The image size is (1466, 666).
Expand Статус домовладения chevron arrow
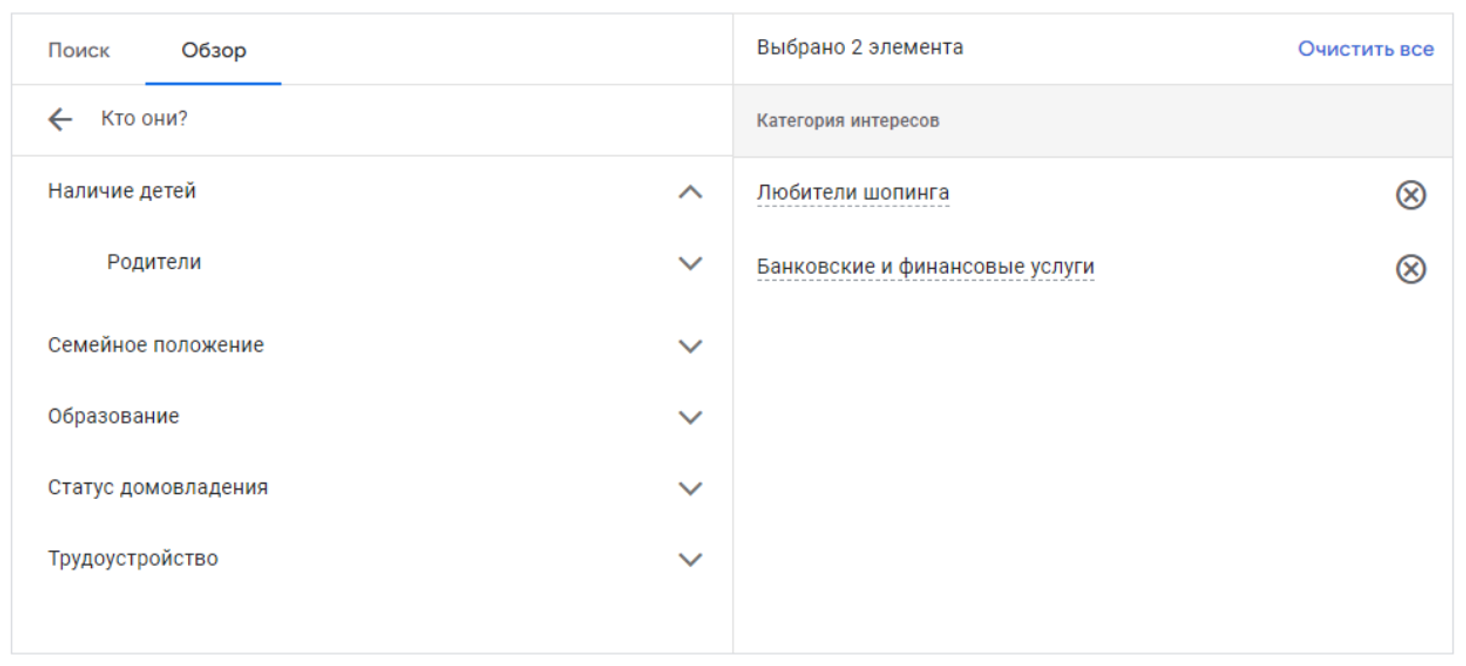(x=690, y=489)
